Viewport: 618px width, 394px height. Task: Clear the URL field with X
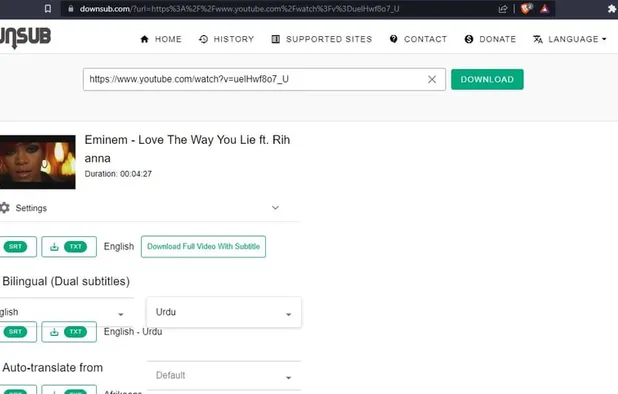pyautogui.click(x=432, y=79)
